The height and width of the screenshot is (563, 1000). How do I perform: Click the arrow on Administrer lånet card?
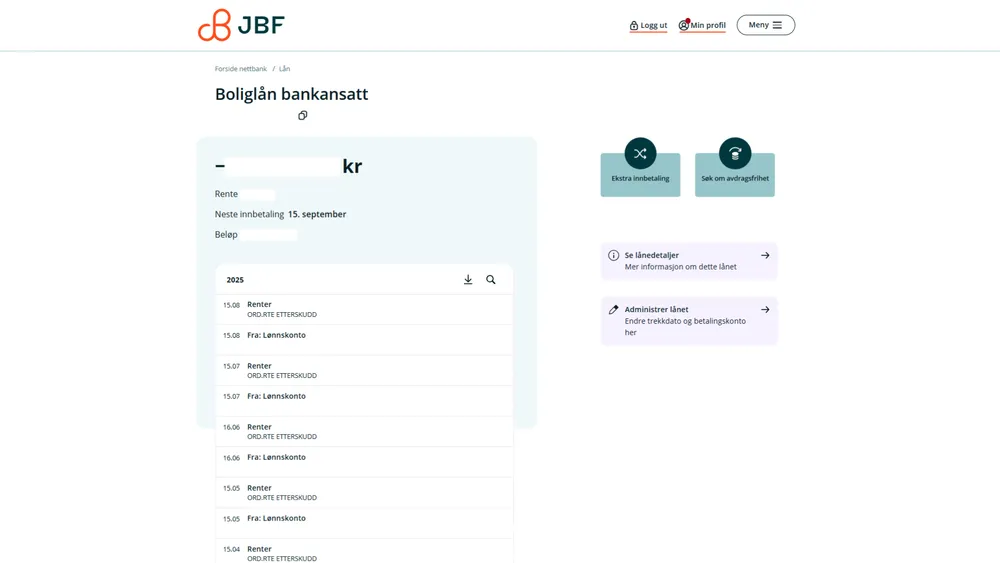(765, 310)
